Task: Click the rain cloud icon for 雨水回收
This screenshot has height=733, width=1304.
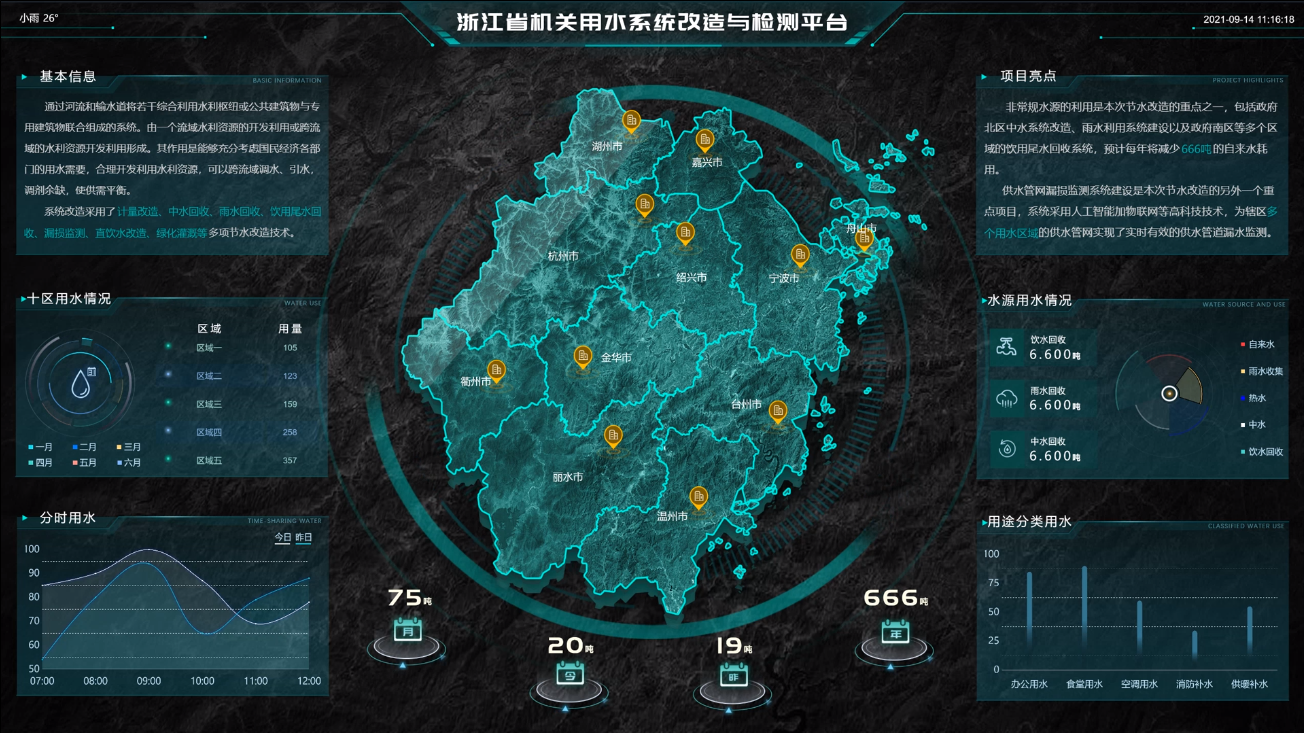Action: click(x=1006, y=399)
